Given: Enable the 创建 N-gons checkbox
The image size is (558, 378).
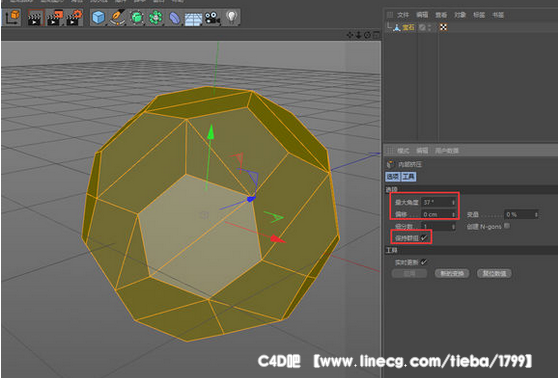Looking at the screenshot, I should (507, 226).
